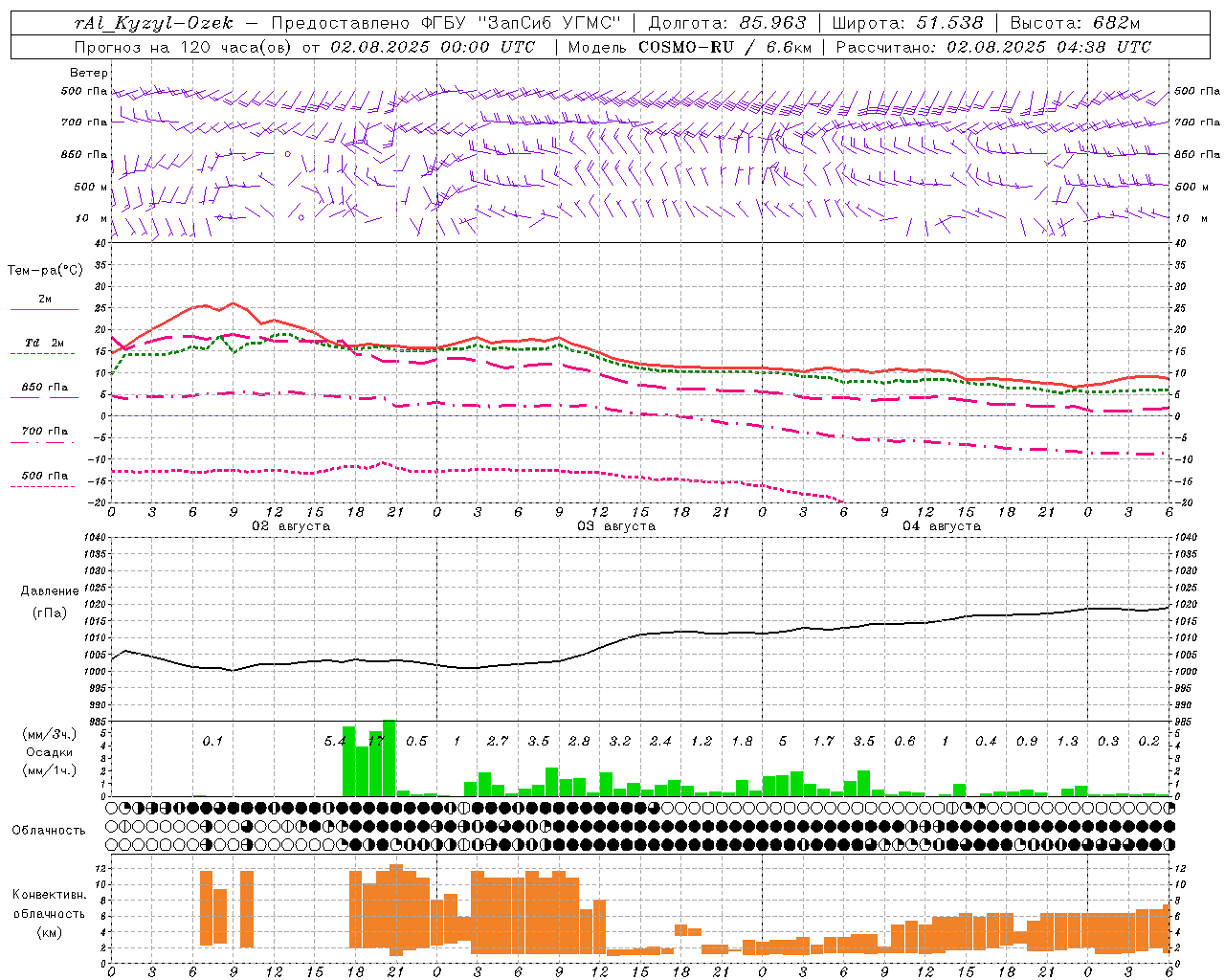Click the 0.1 precipitation value
The height and width of the screenshot is (980, 1225).
[212, 741]
